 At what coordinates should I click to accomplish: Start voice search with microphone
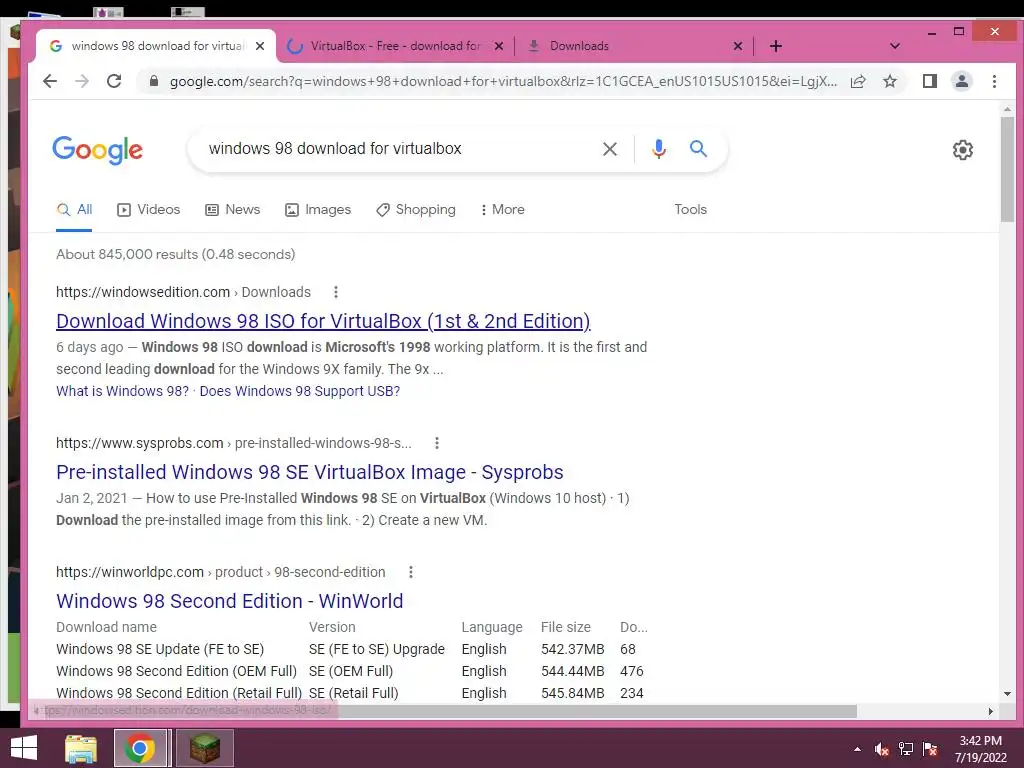(x=659, y=149)
